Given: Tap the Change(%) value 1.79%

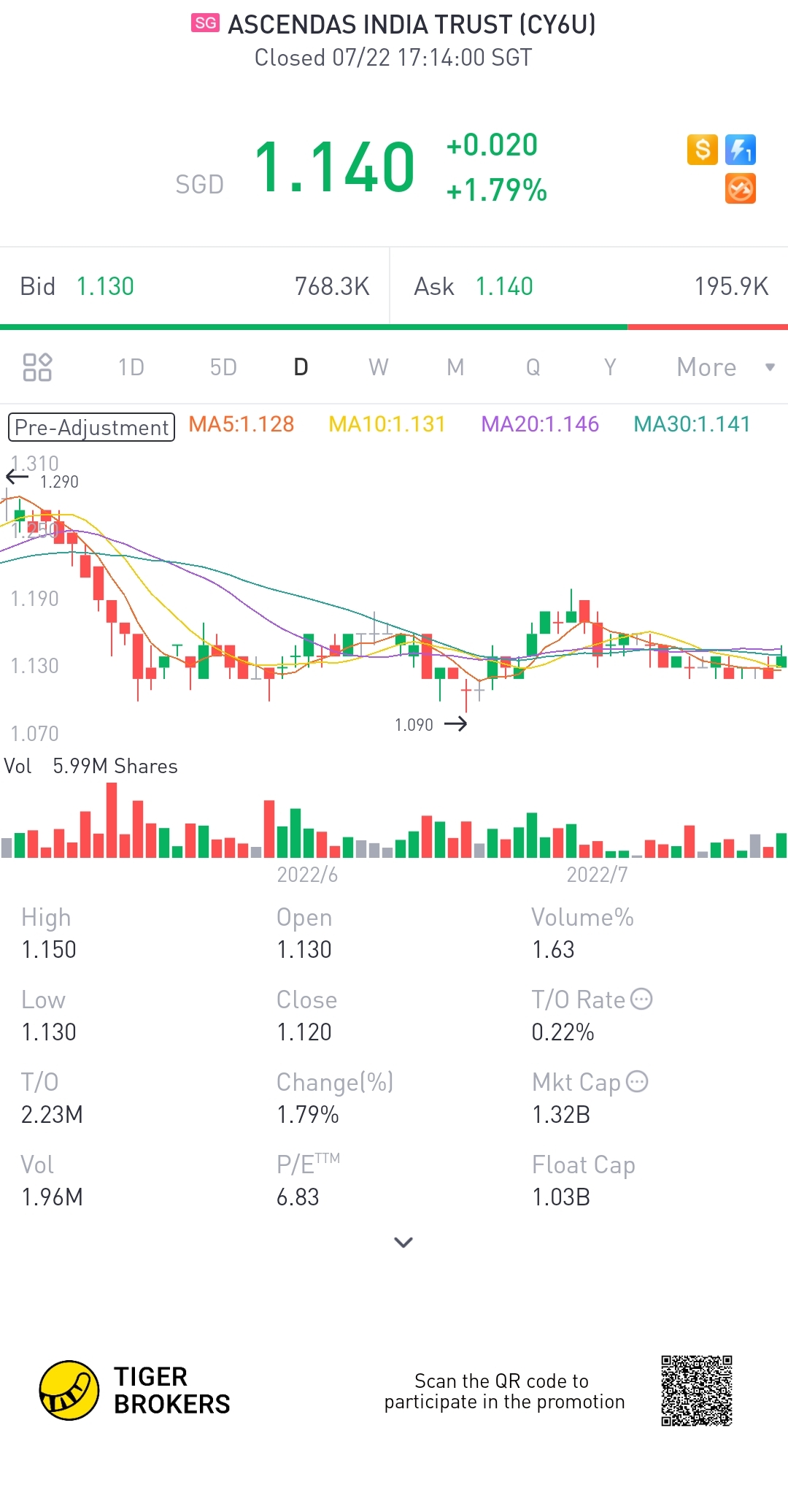Looking at the screenshot, I should [308, 1115].
